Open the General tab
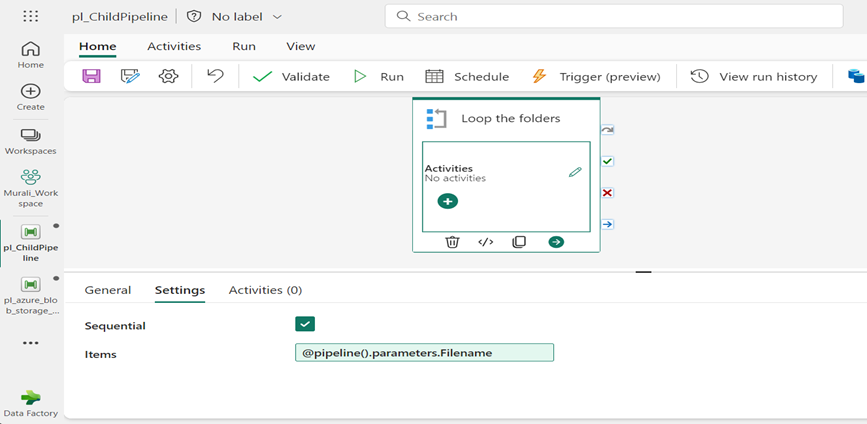Image resolution: width=867 pixels, height=424 pixels. pos(108,290)
